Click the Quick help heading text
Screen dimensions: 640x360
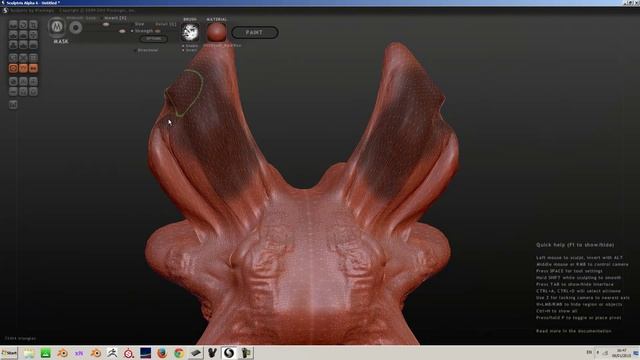tap(575, 245)
